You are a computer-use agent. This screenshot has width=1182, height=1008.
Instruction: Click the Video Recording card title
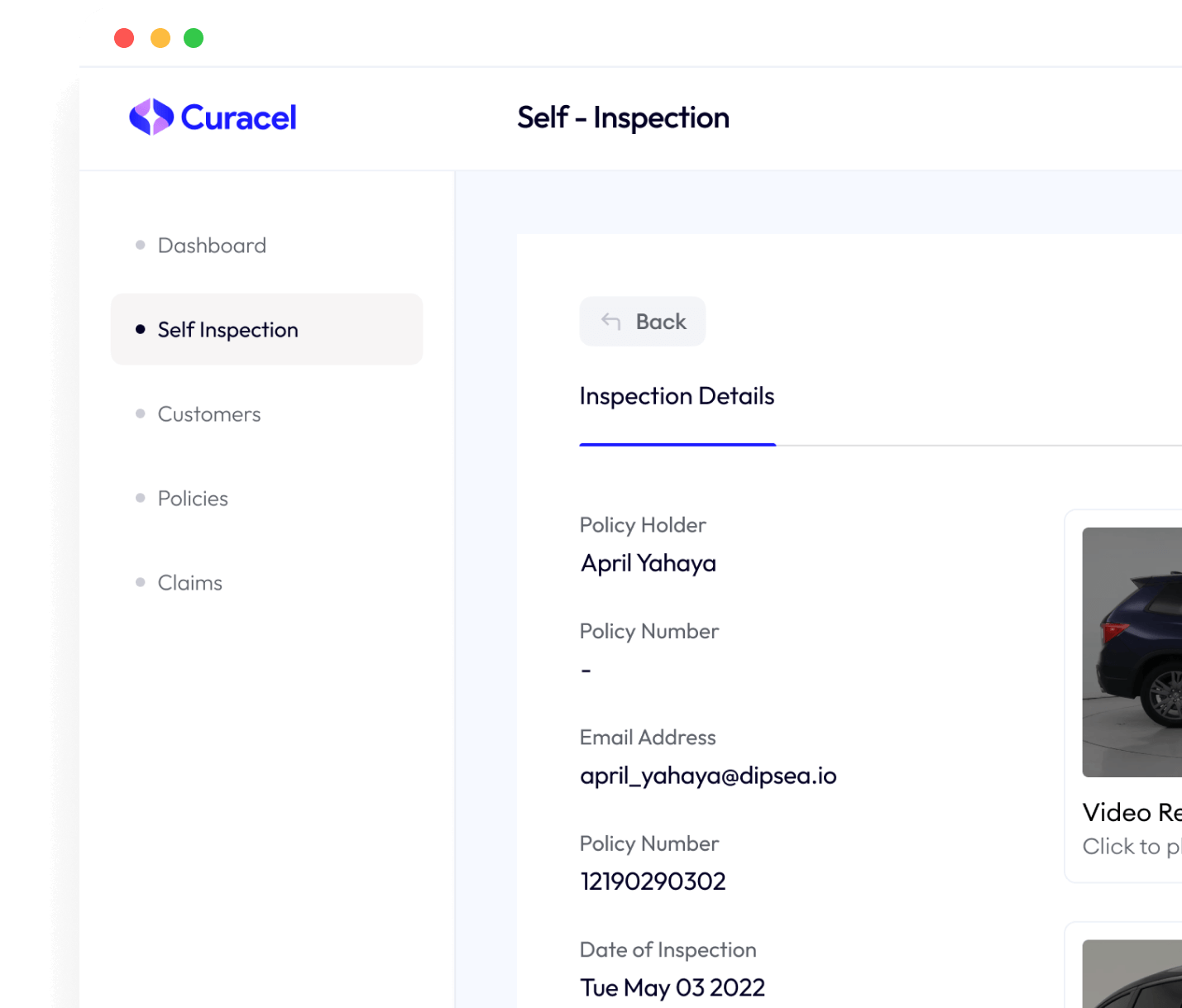(x=1132, y=812)
